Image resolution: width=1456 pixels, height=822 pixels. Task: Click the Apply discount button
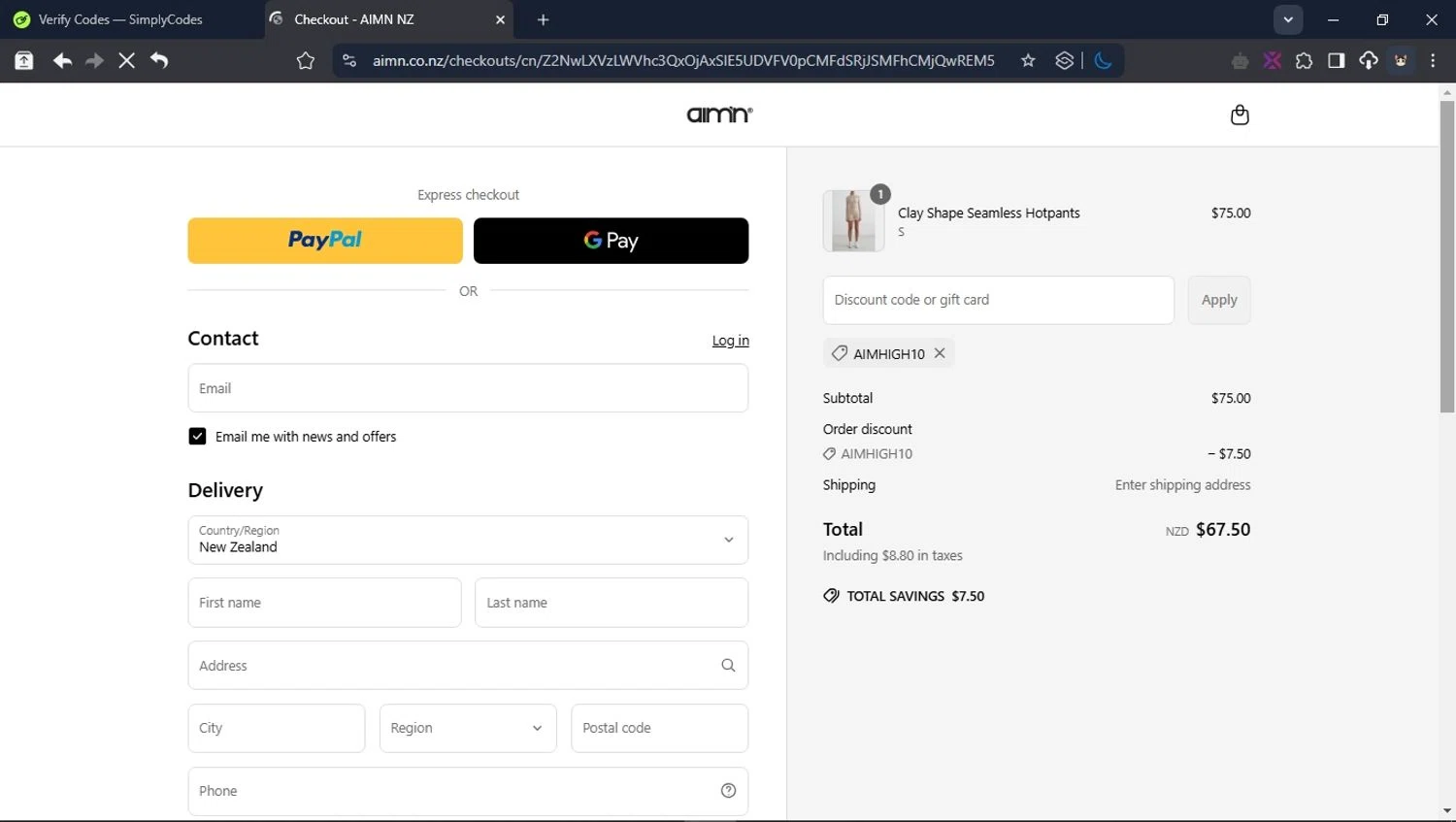[x=1219, y=300]
